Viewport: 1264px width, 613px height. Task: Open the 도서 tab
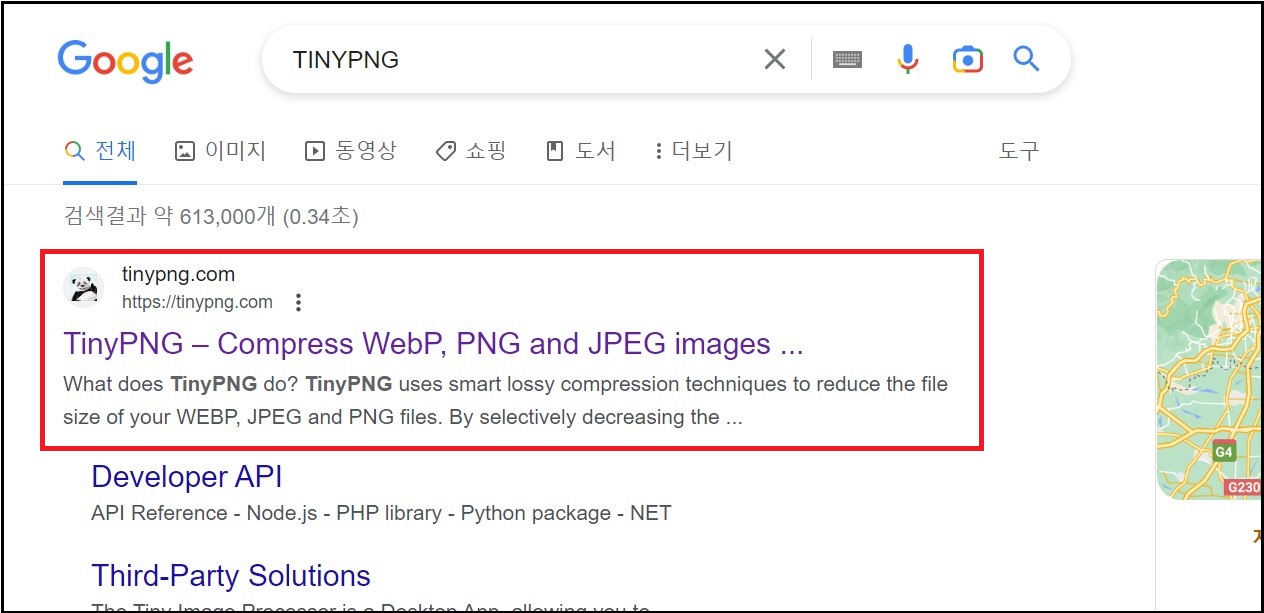click(x=580, y=151)
